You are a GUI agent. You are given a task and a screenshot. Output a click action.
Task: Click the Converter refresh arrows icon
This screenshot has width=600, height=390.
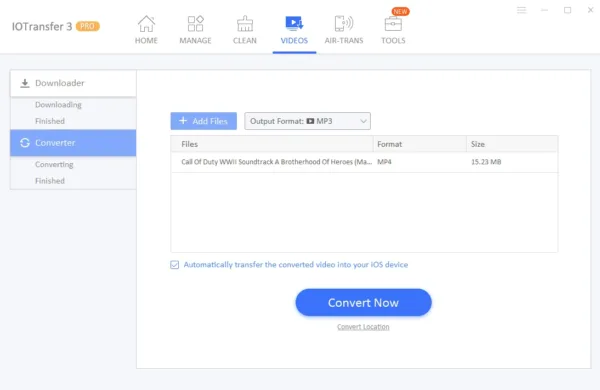pos(25,143)
